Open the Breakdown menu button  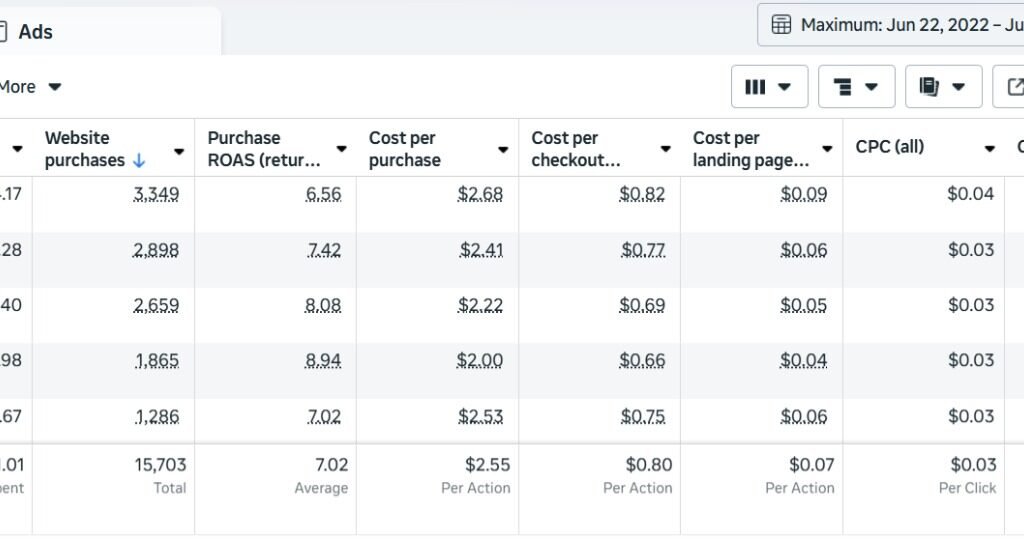click(855, 87)
